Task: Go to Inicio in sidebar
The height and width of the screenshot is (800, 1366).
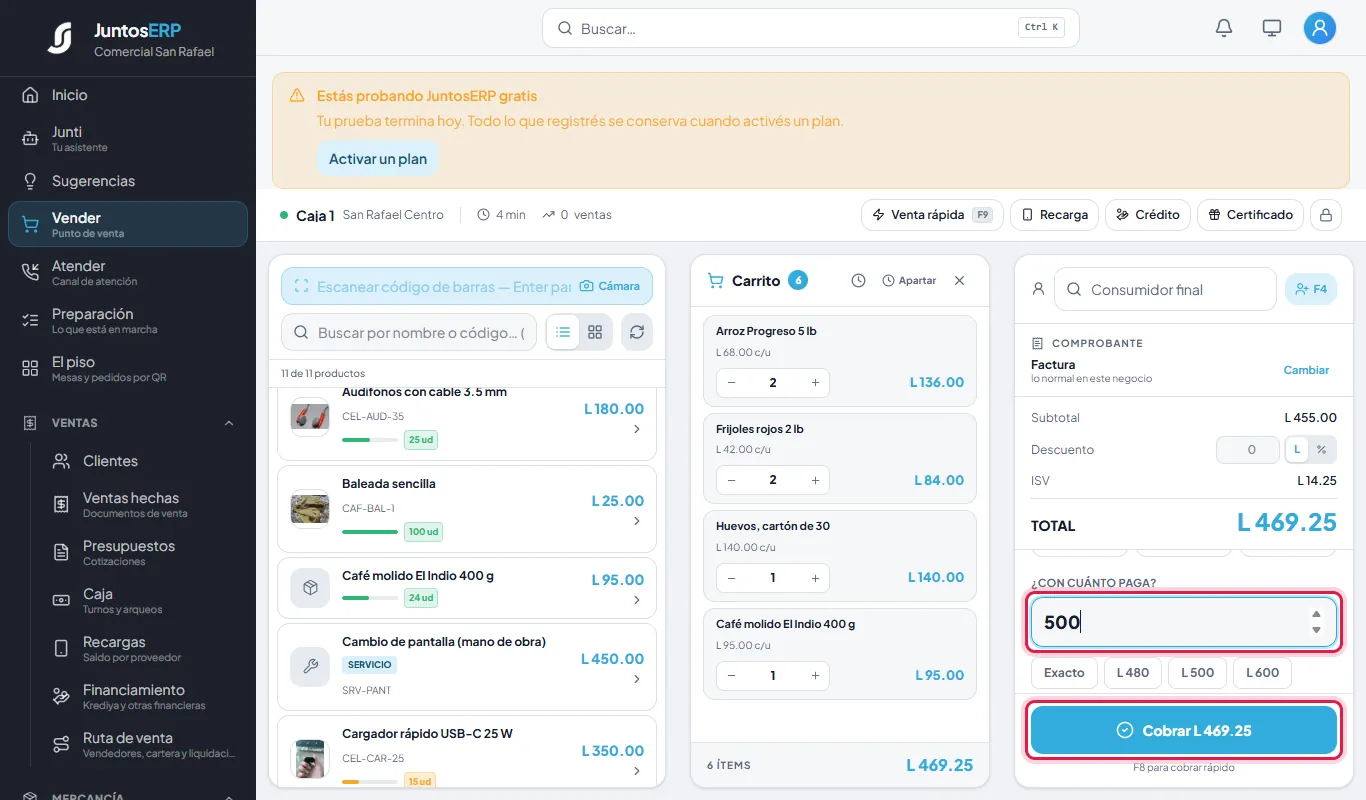Action: coord(128,95)
